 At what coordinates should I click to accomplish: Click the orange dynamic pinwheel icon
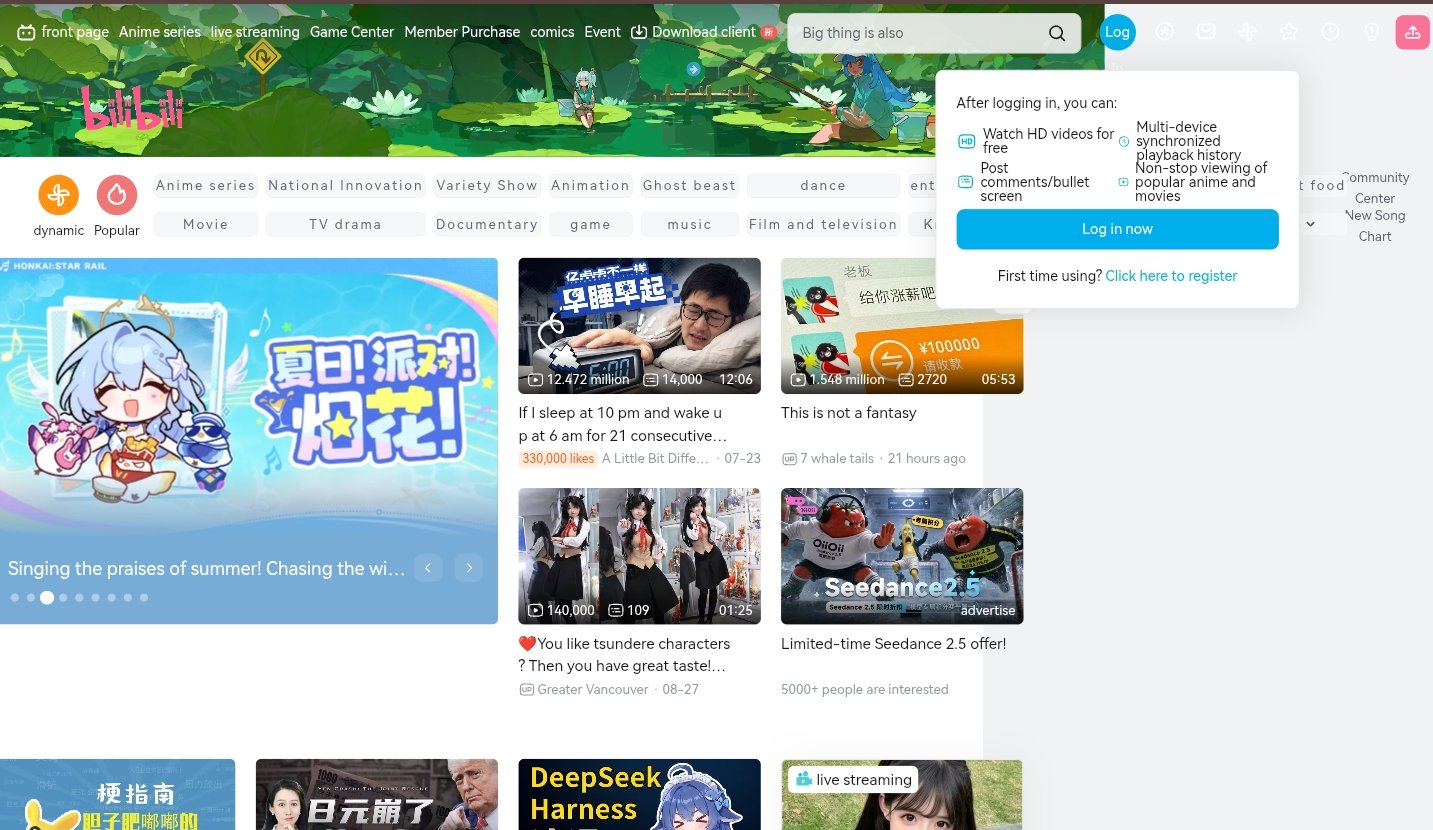(x=58, y=195)
